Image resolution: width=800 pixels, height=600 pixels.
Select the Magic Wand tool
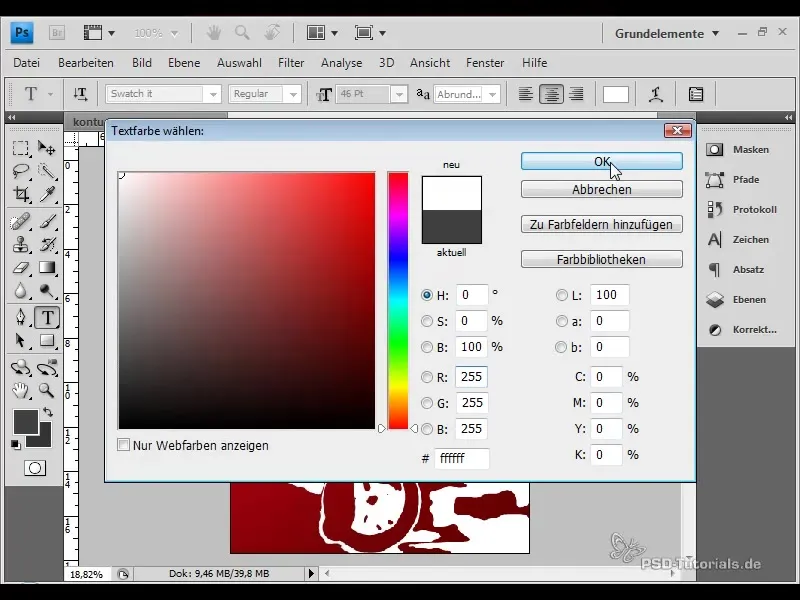pyautogui.click(x=47, y=171)
